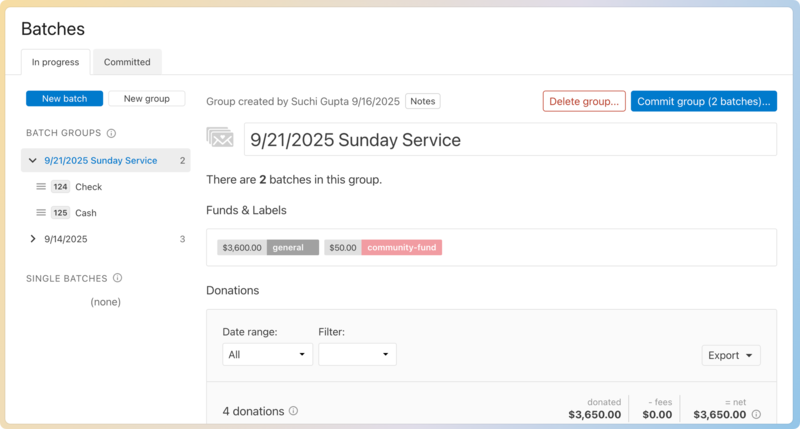Click the info icon beside Batch Groups
Viewport: 800px width, 429px height.
click(x=111, y=133)
